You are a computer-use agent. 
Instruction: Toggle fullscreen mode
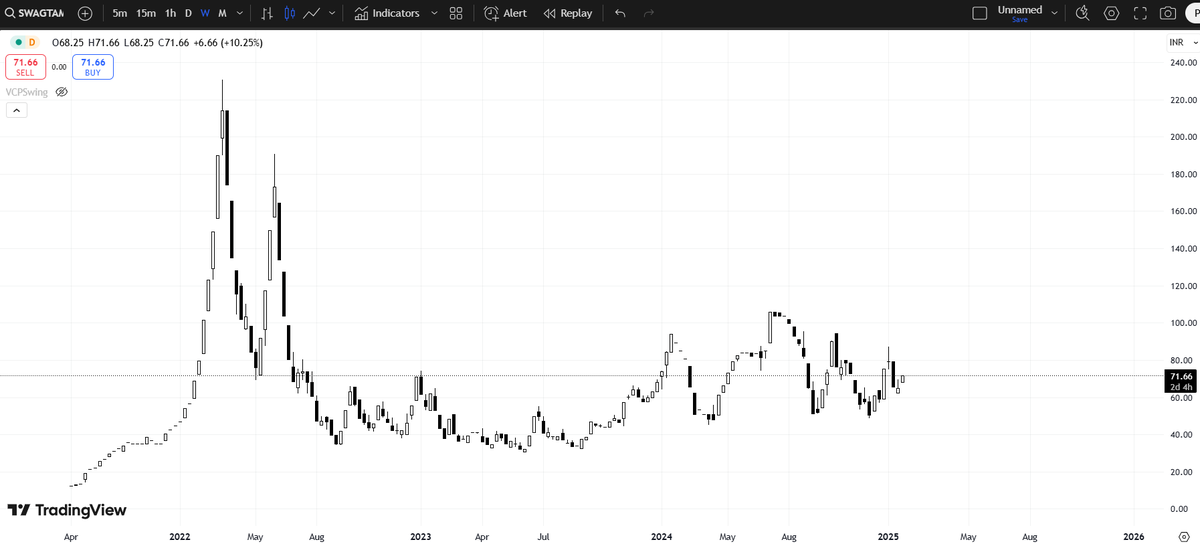click(x=1139, y=13)
